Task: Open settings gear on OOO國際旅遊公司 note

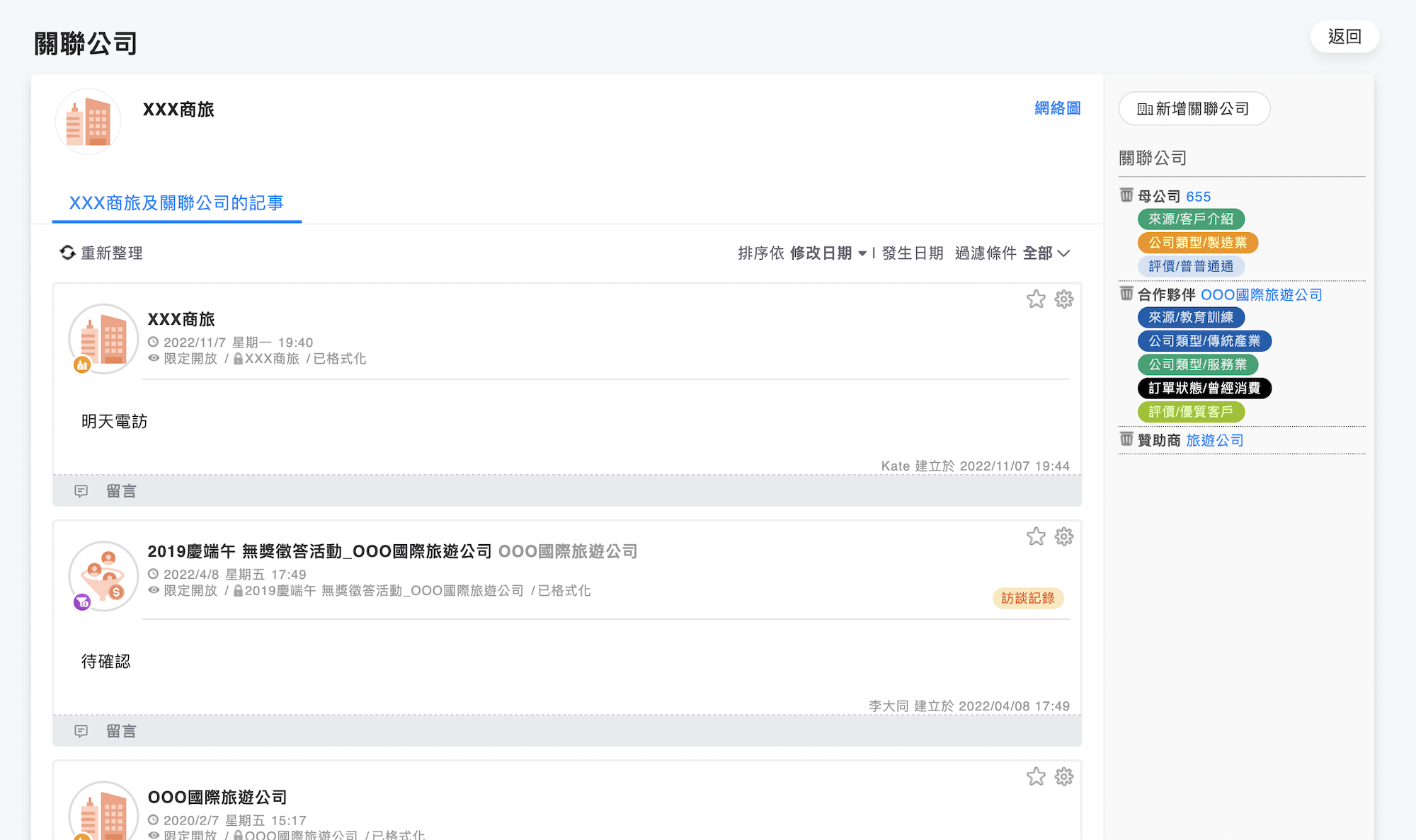Action: pyautogui.click(x=1064, y=777)
